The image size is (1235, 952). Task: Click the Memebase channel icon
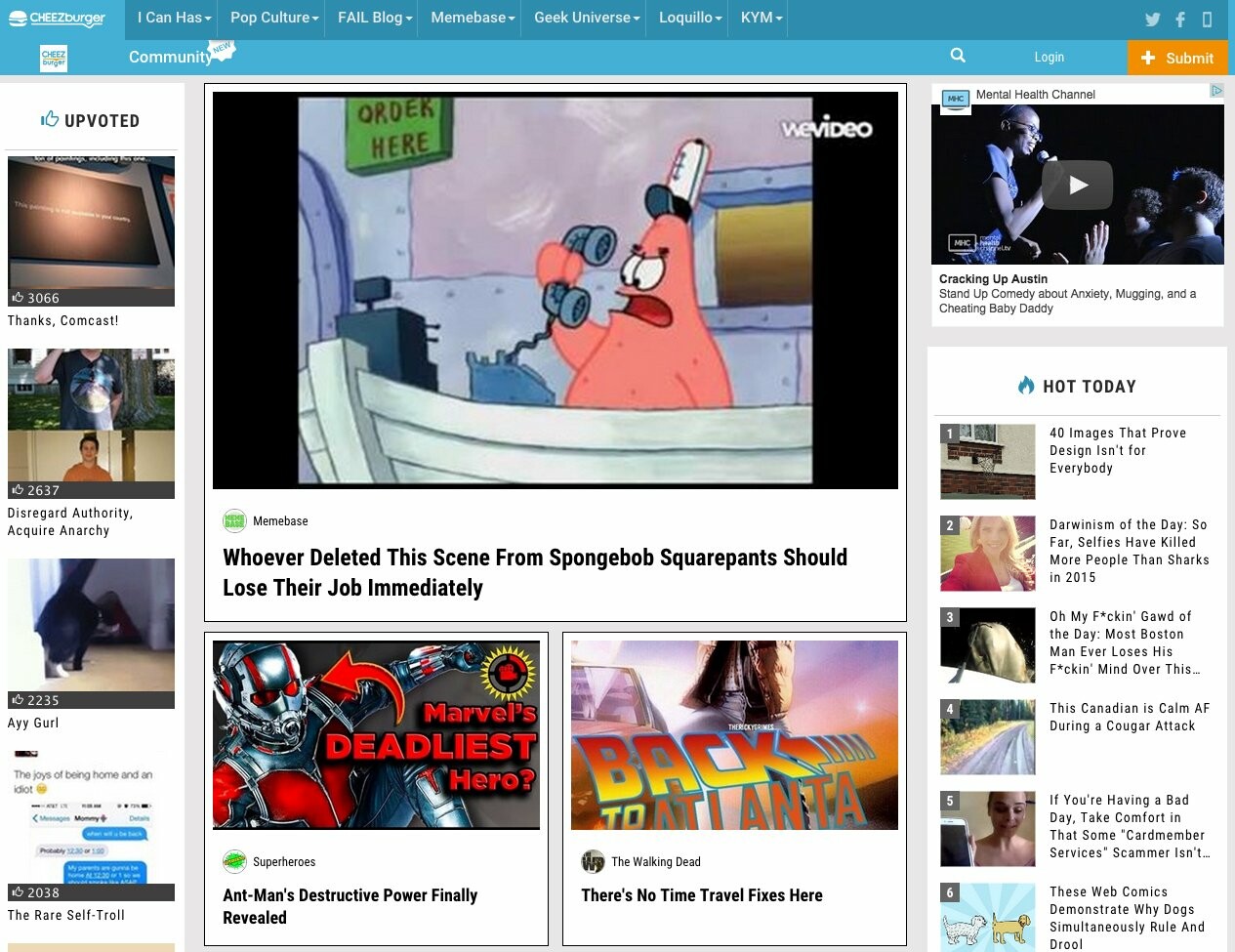[234, 520]
